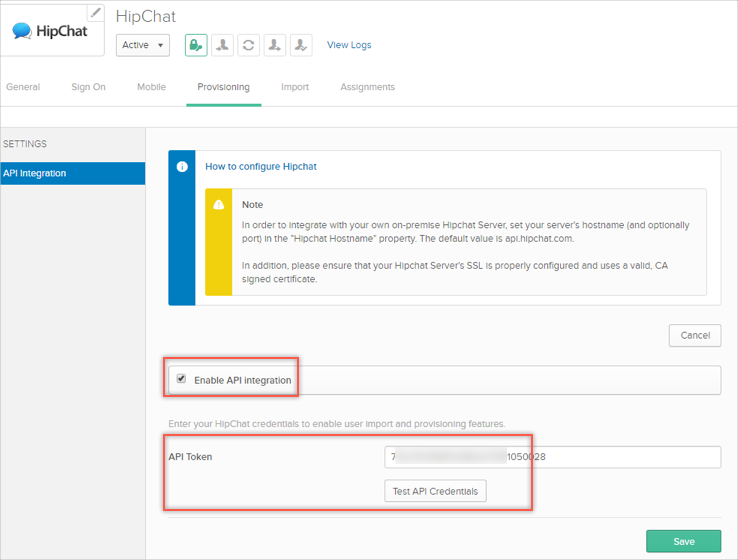
Task: Open the View Logs link
Action: click(349, 45)
